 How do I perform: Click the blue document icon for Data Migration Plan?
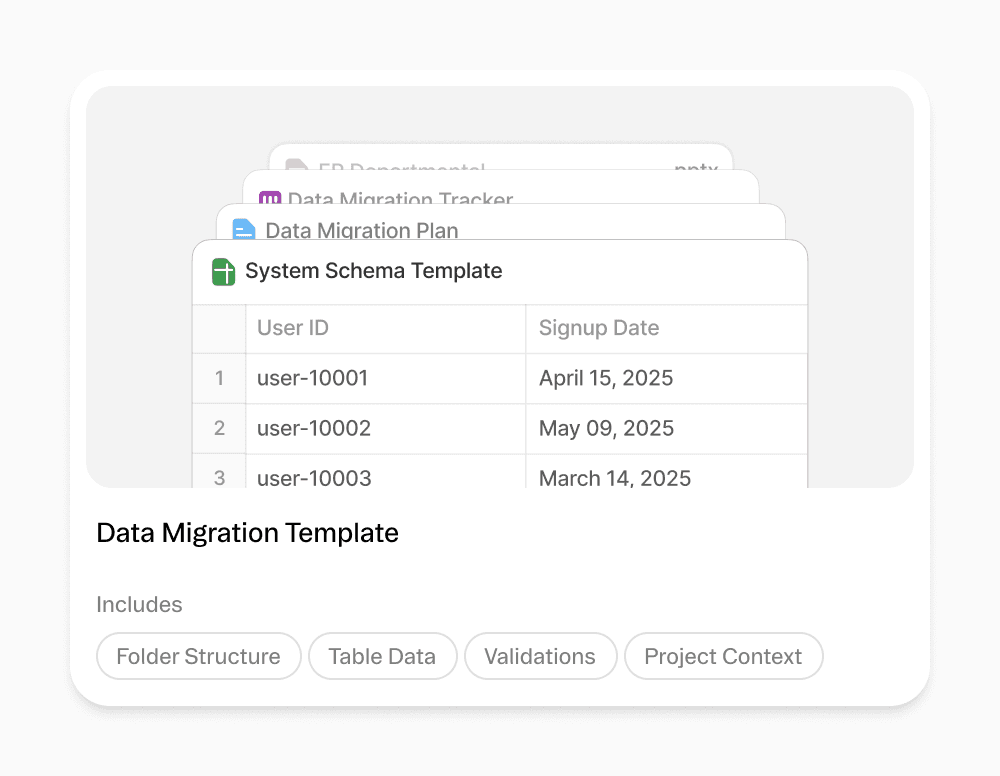tap(244, 230)
